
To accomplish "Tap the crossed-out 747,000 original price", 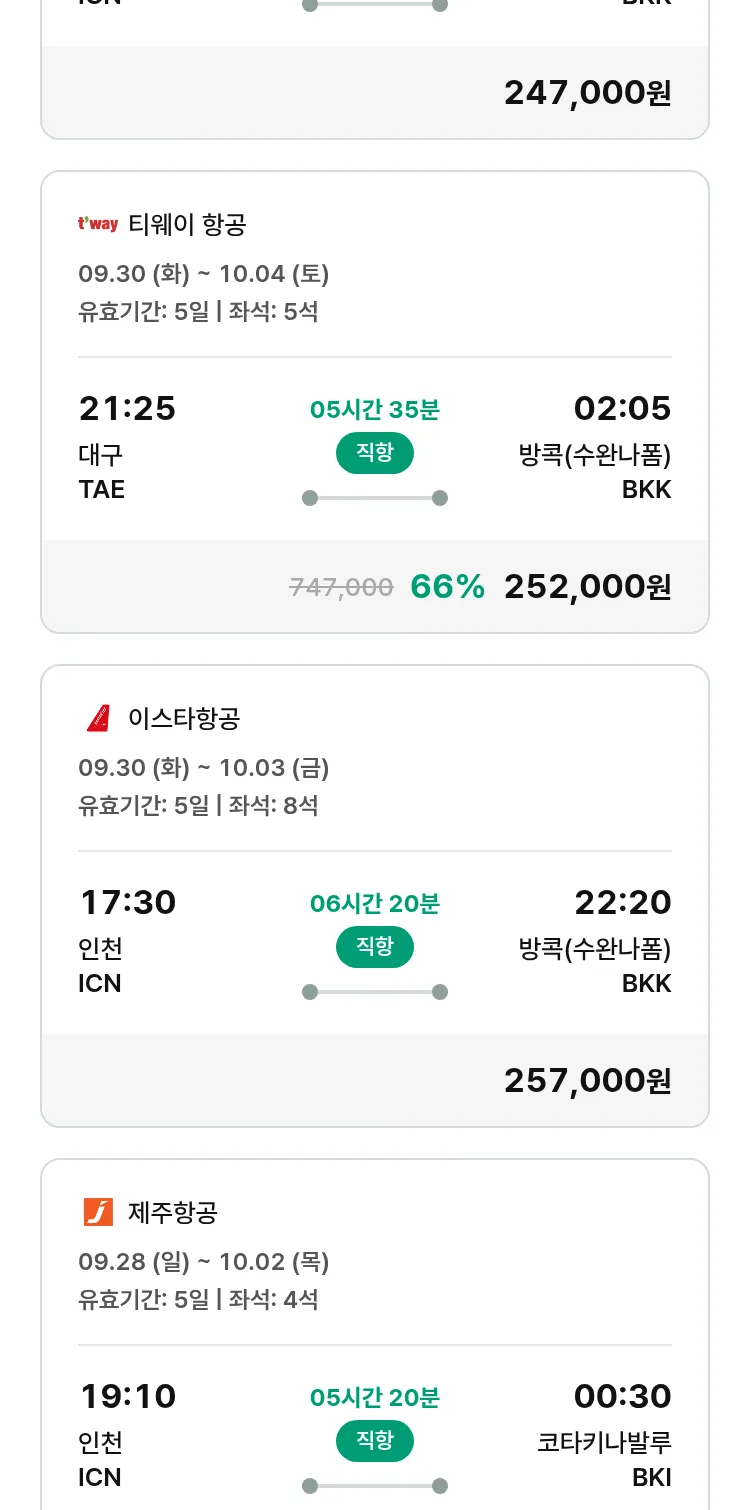I will click(x=341, y=588).
